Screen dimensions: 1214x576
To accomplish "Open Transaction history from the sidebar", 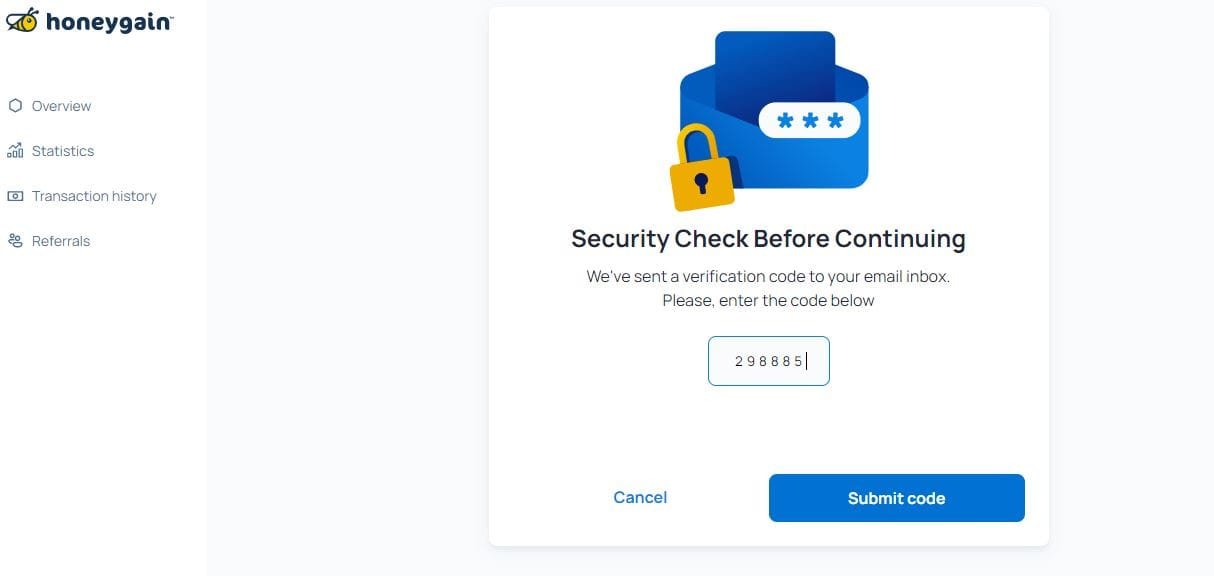I will tap(94, 196).
